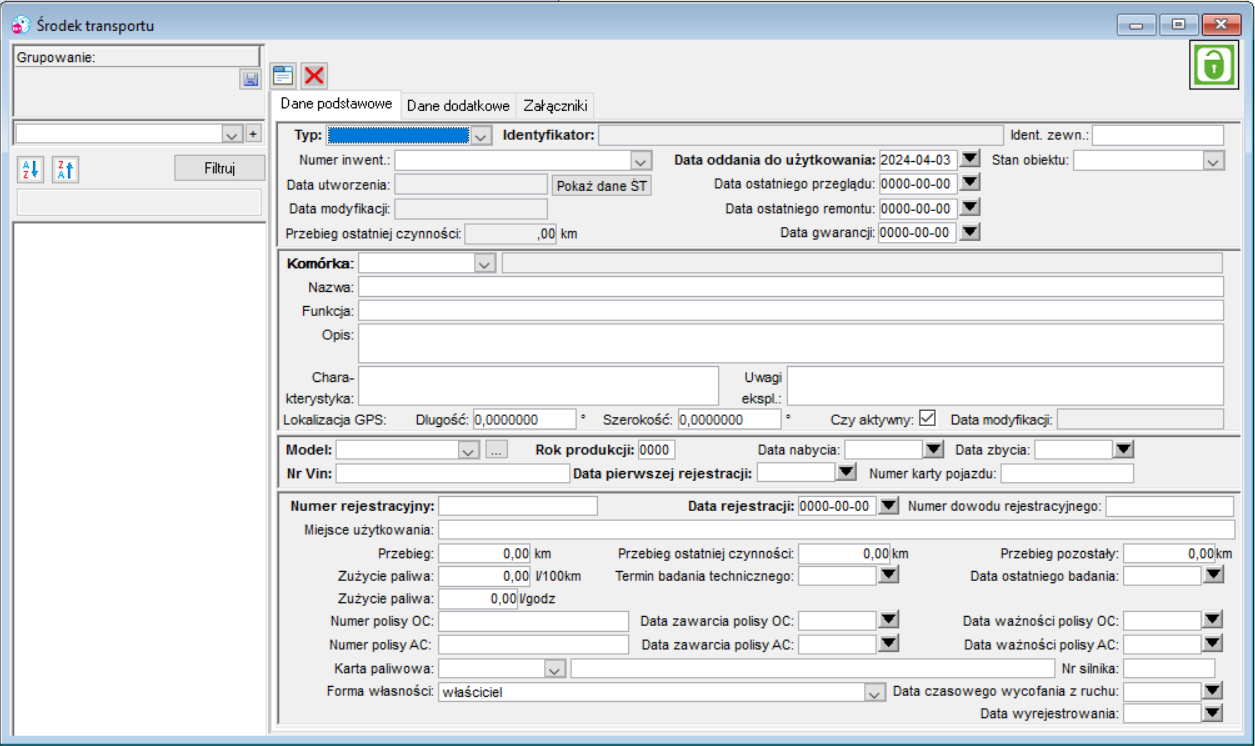Open calendar picker for Data rejestracji
Image resolution: width=1255 pixels, height=746 pixels.
pos(889,506)
